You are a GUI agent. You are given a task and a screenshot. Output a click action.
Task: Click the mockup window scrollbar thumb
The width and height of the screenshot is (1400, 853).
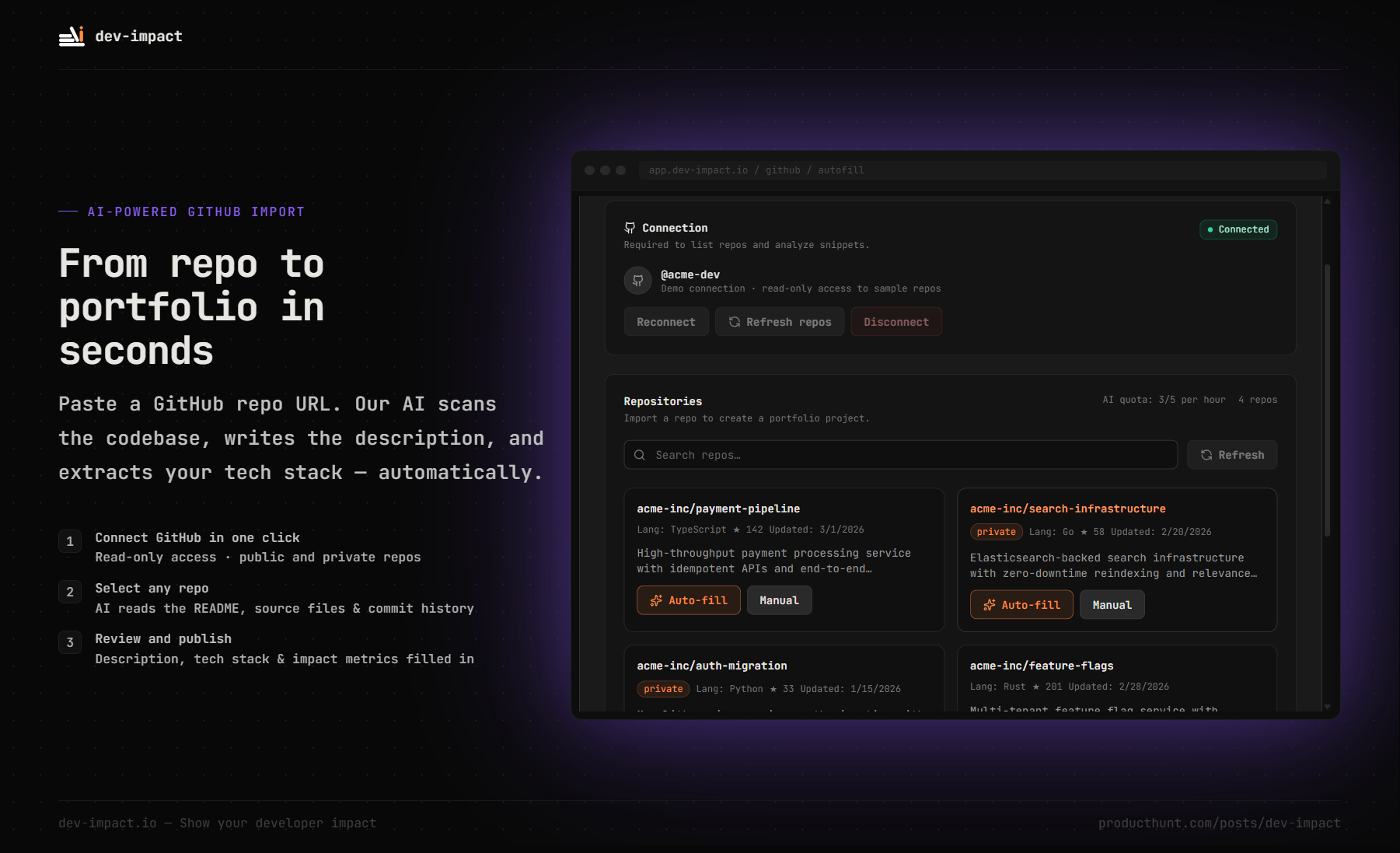point(1327,400)
